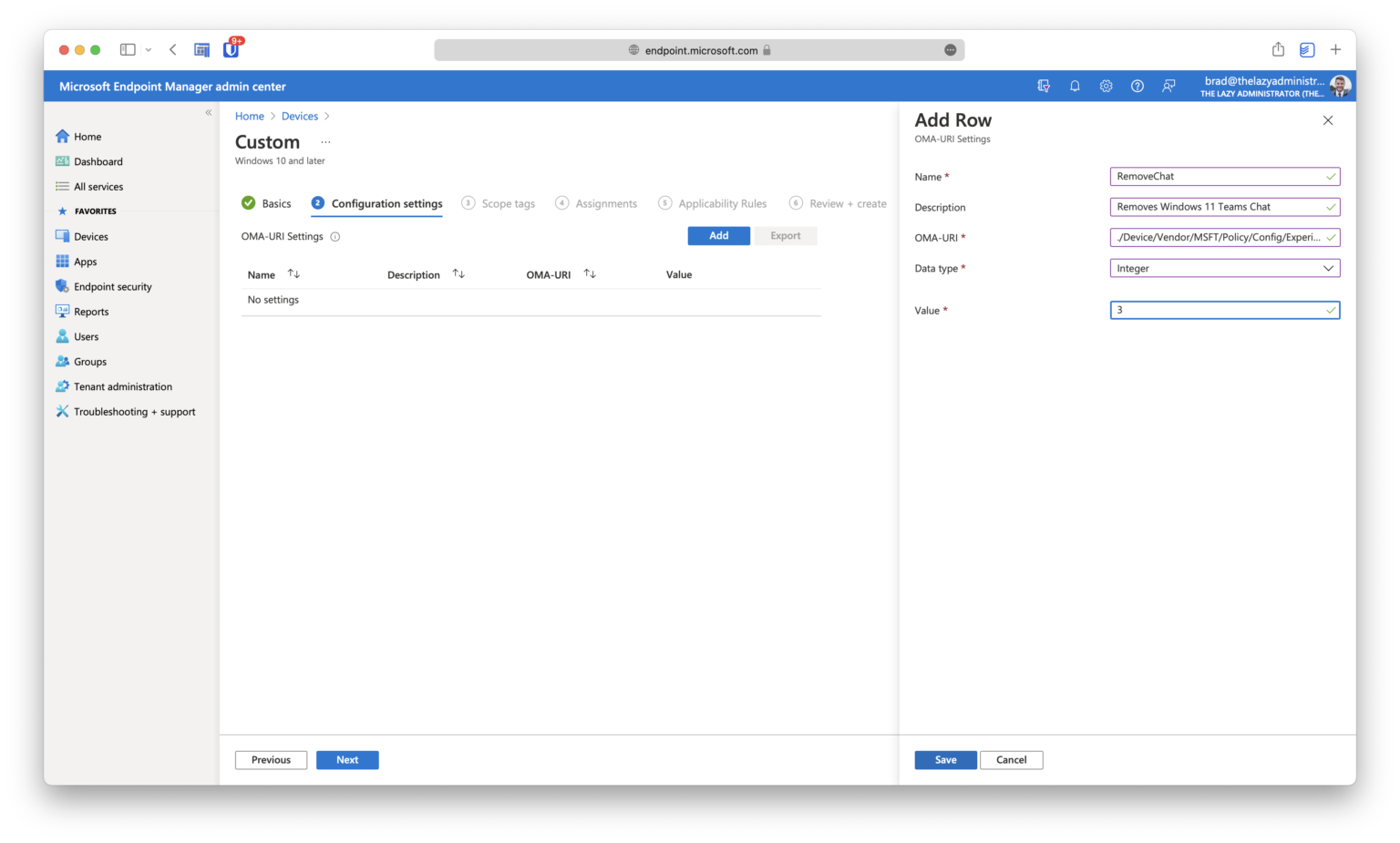Open the Custom page ellipsis menu
This screenshot has width=1400, height=843.
click(325, 142)
